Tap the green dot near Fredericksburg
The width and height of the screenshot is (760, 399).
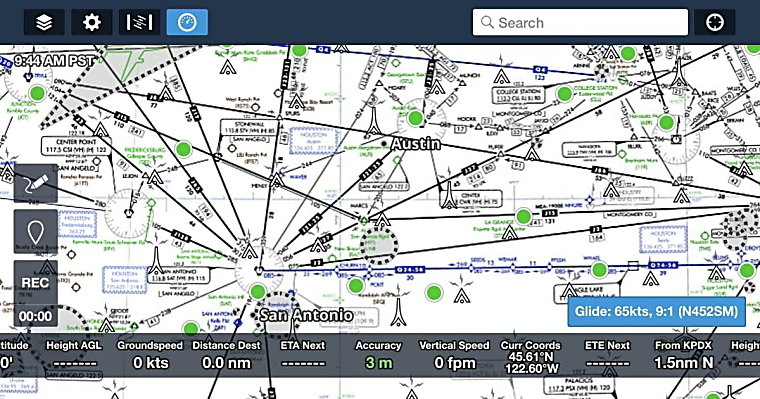(x=183, y=149)
